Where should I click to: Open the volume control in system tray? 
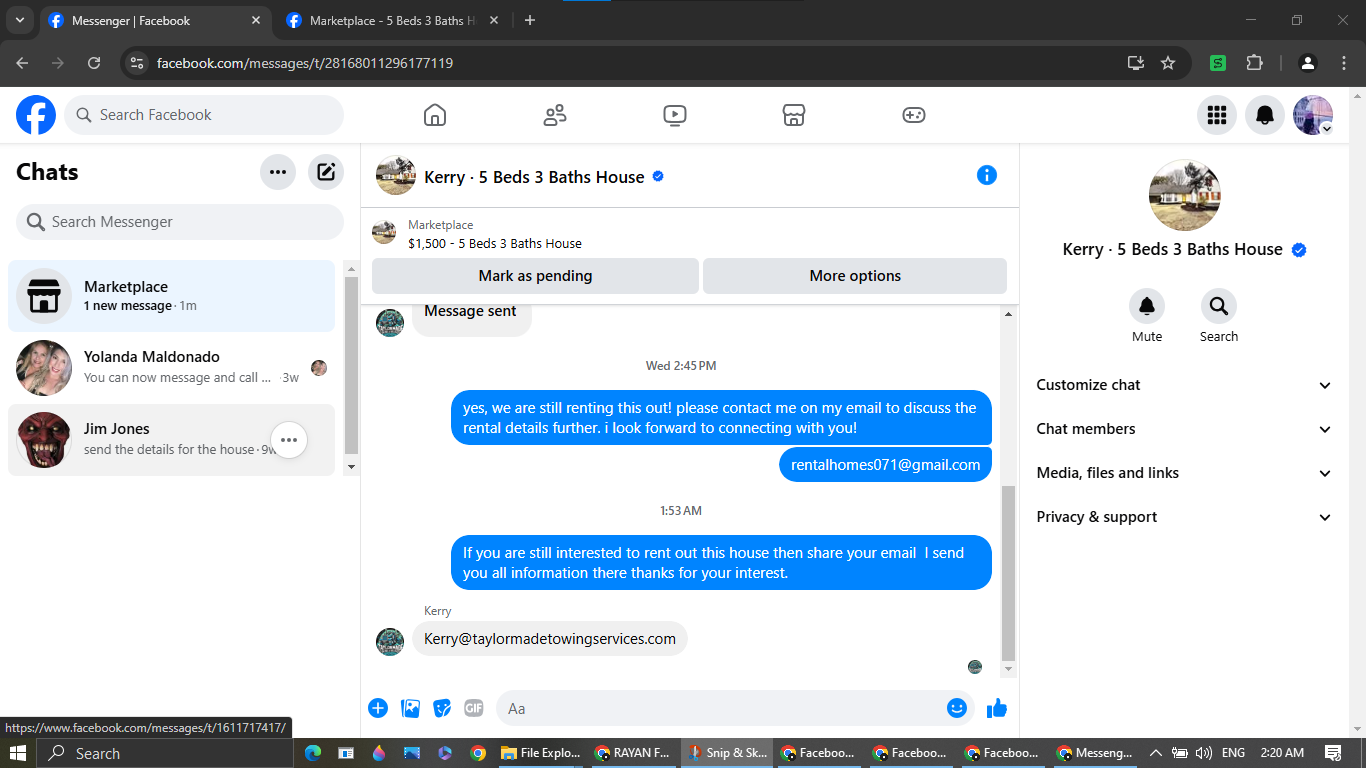tap(1203, 753)
